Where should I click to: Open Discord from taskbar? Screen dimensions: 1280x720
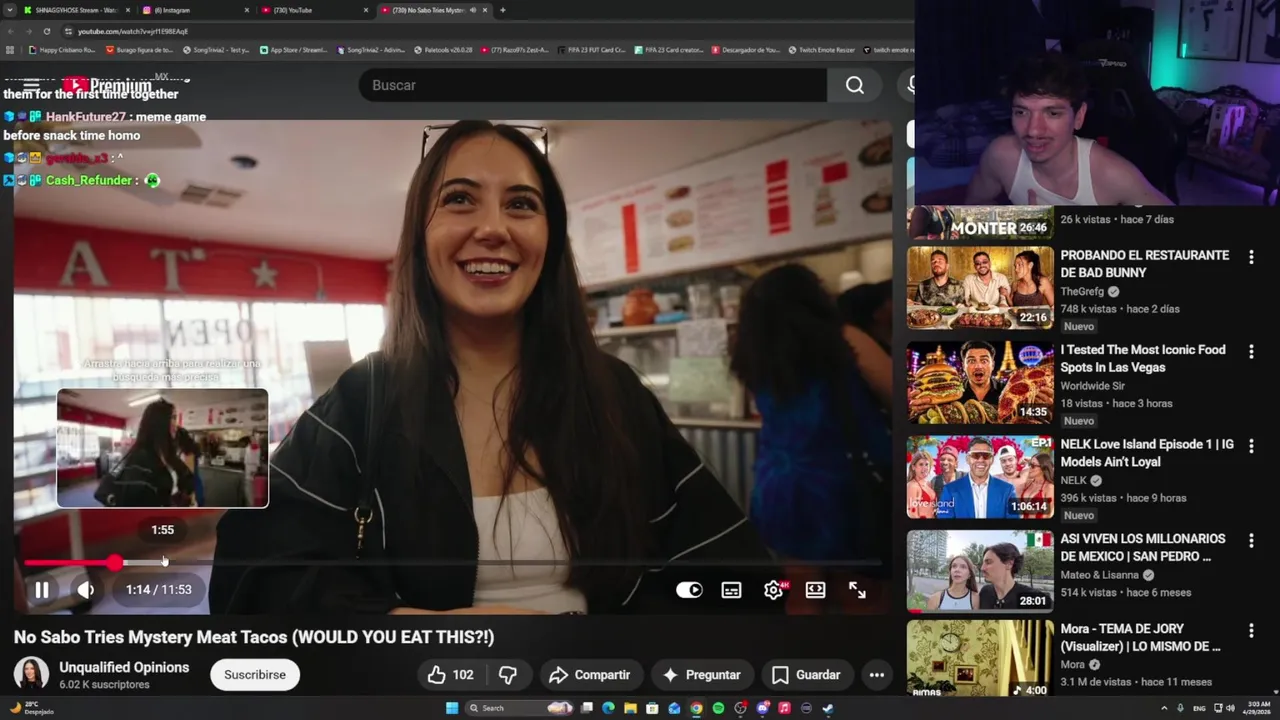pyautogui.click(x=763, y=708)
